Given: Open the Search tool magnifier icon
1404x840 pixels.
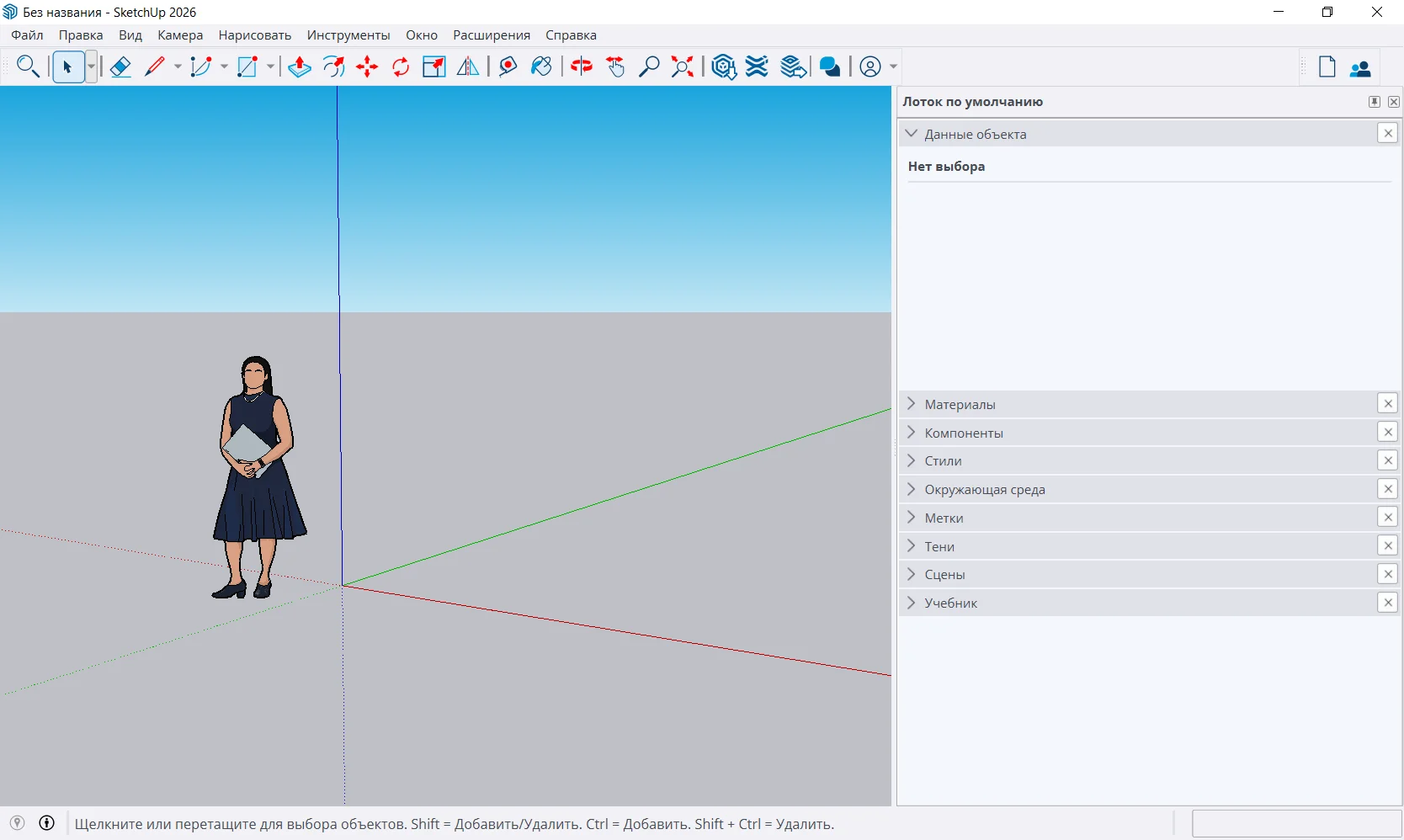Looking at the screenshot, I should point(28,66).
